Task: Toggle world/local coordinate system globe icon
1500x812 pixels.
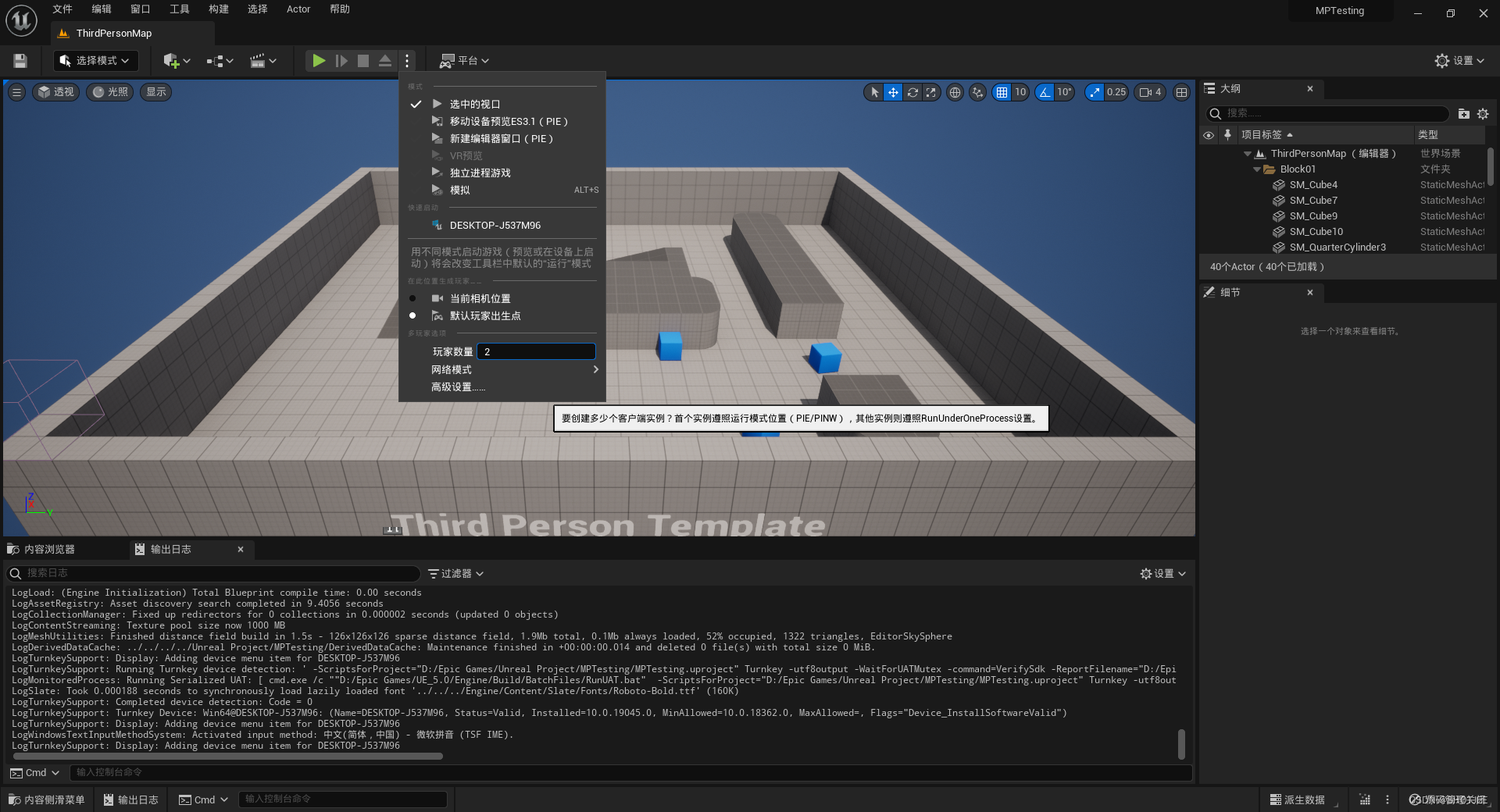Action: click(x=955, y=92)
